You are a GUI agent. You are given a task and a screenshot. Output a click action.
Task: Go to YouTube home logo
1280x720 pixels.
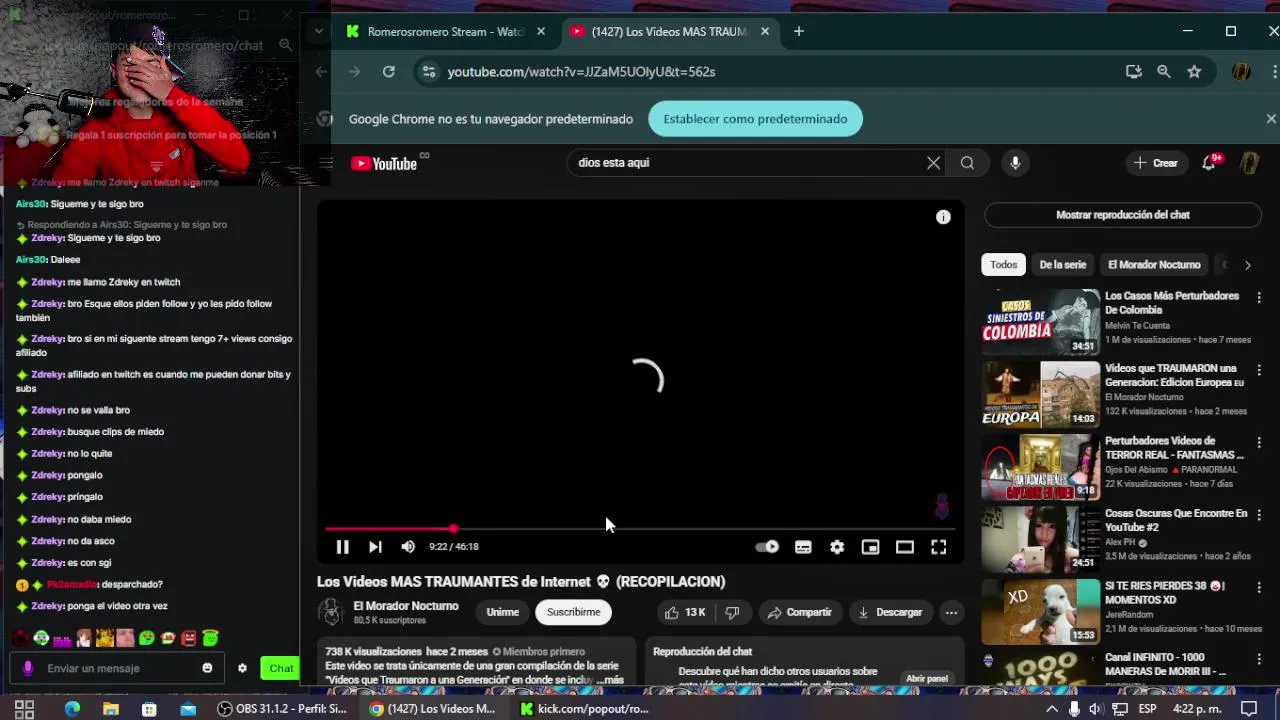pos(385,164)
